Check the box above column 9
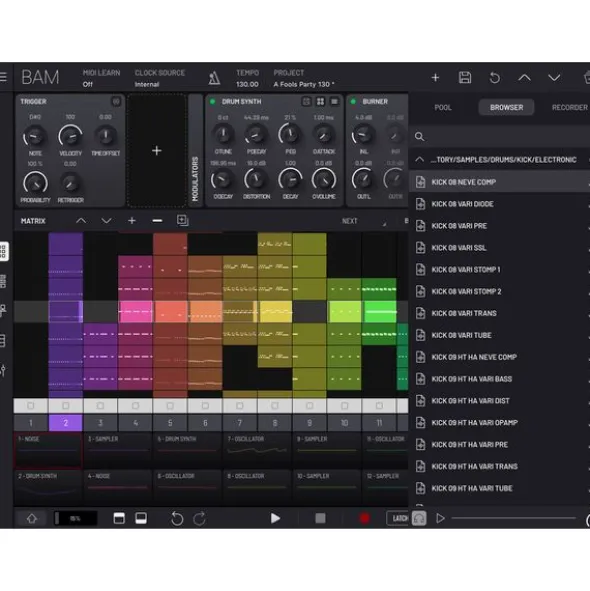This screenshot has height=591, width=590. click(x=310, y=406)
